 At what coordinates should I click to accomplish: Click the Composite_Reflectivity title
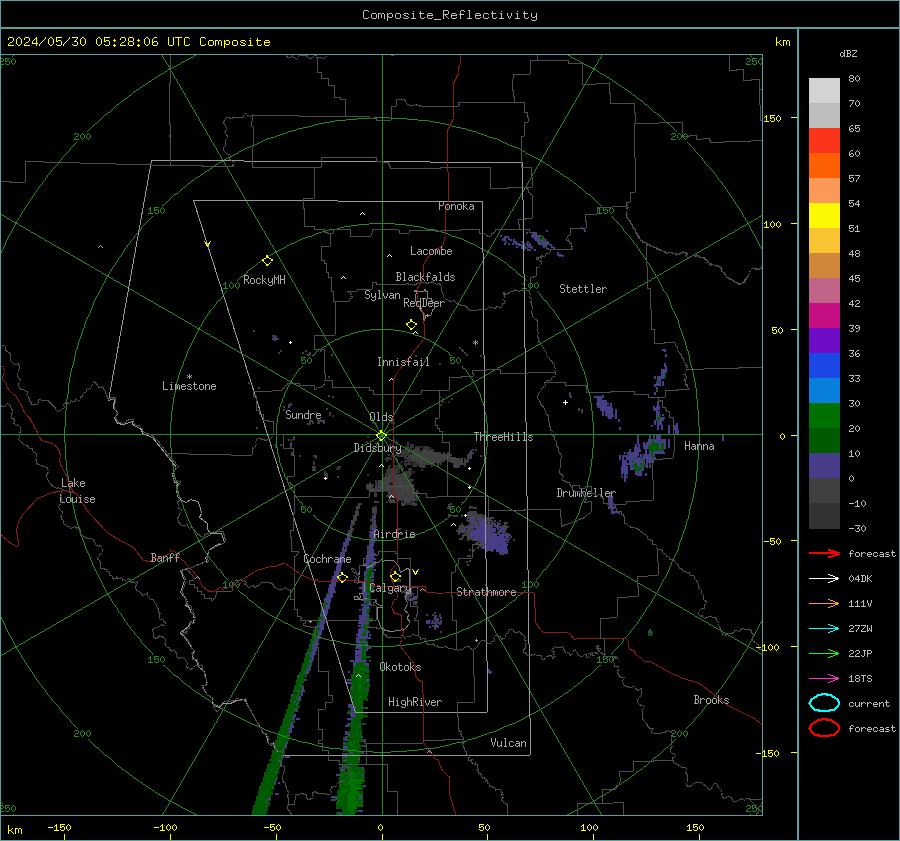click(450, 15)
